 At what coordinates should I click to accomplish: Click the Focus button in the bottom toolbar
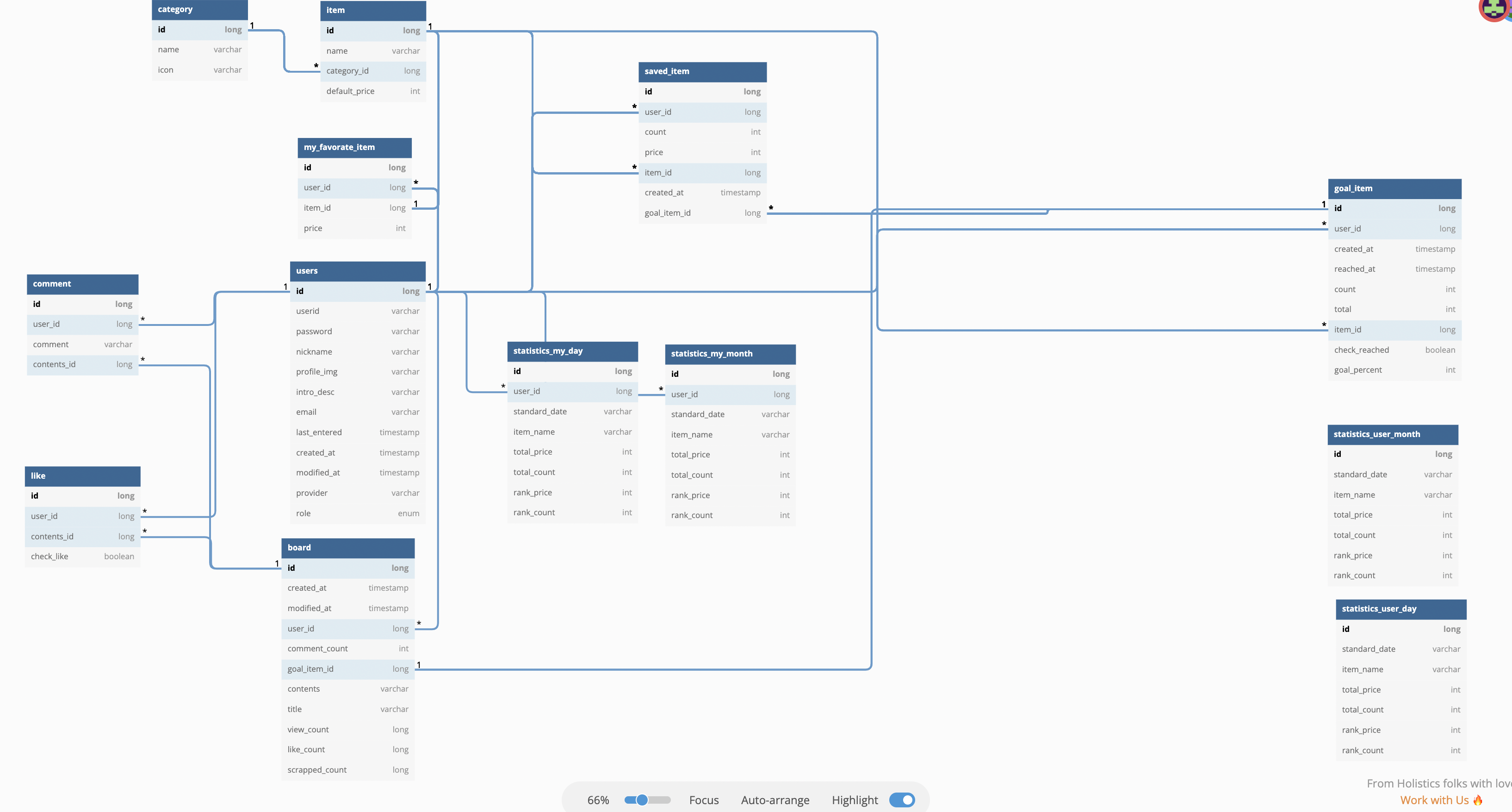[x=704, y=800]
